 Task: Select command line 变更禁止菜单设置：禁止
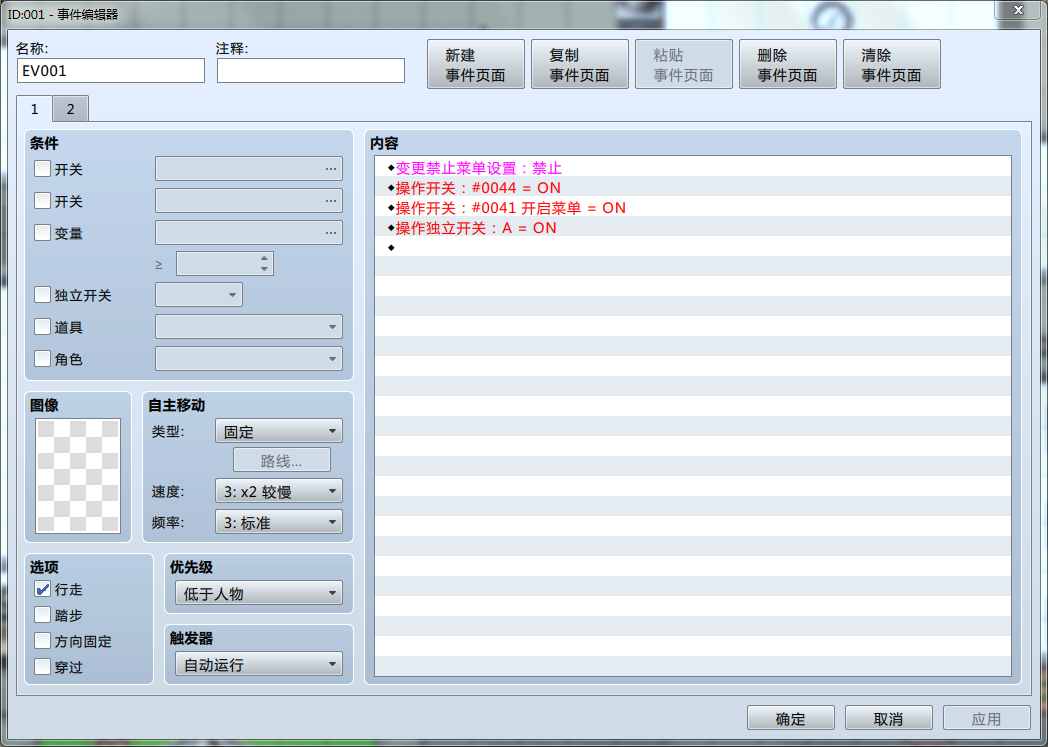(x=693, y=168)
